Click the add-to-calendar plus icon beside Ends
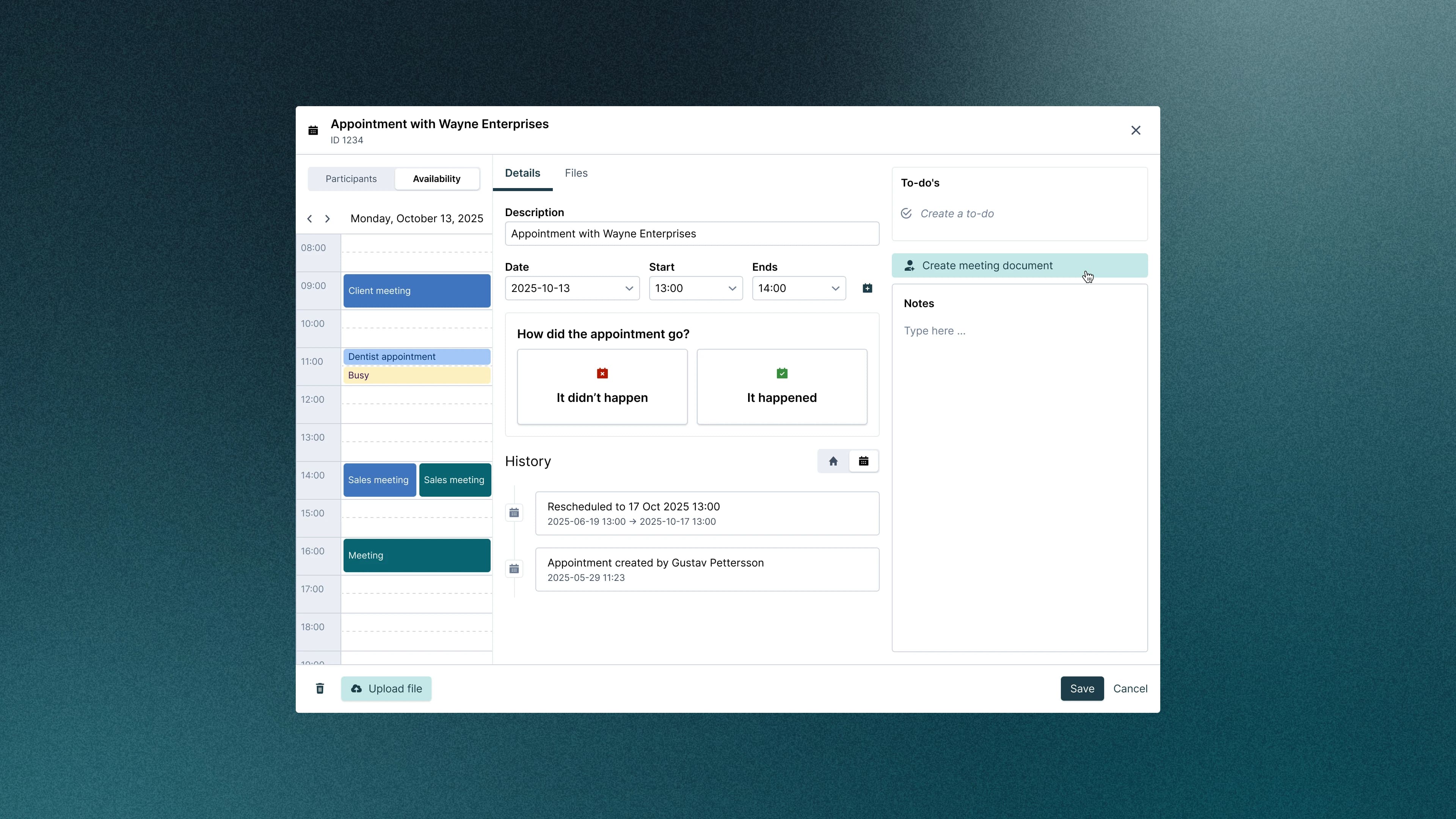Viewport: 1456px width, 819px height. 868,288
